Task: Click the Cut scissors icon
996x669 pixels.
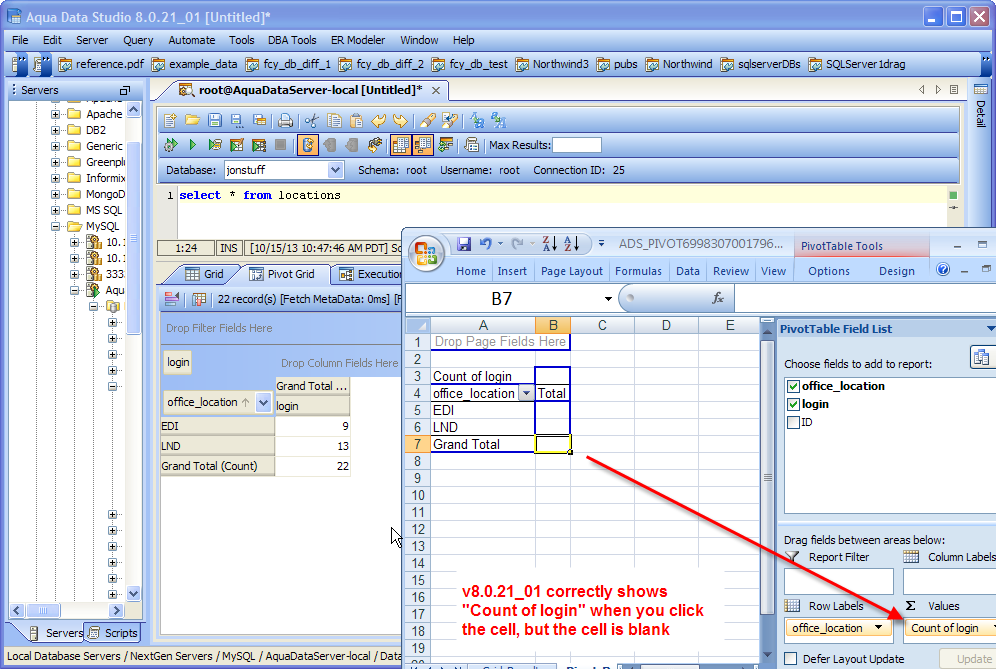Action: (311, 121)
